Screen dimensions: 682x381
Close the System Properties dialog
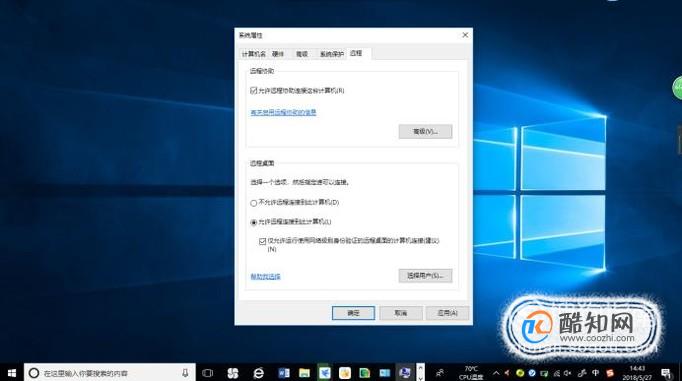[x=465, y=35]
